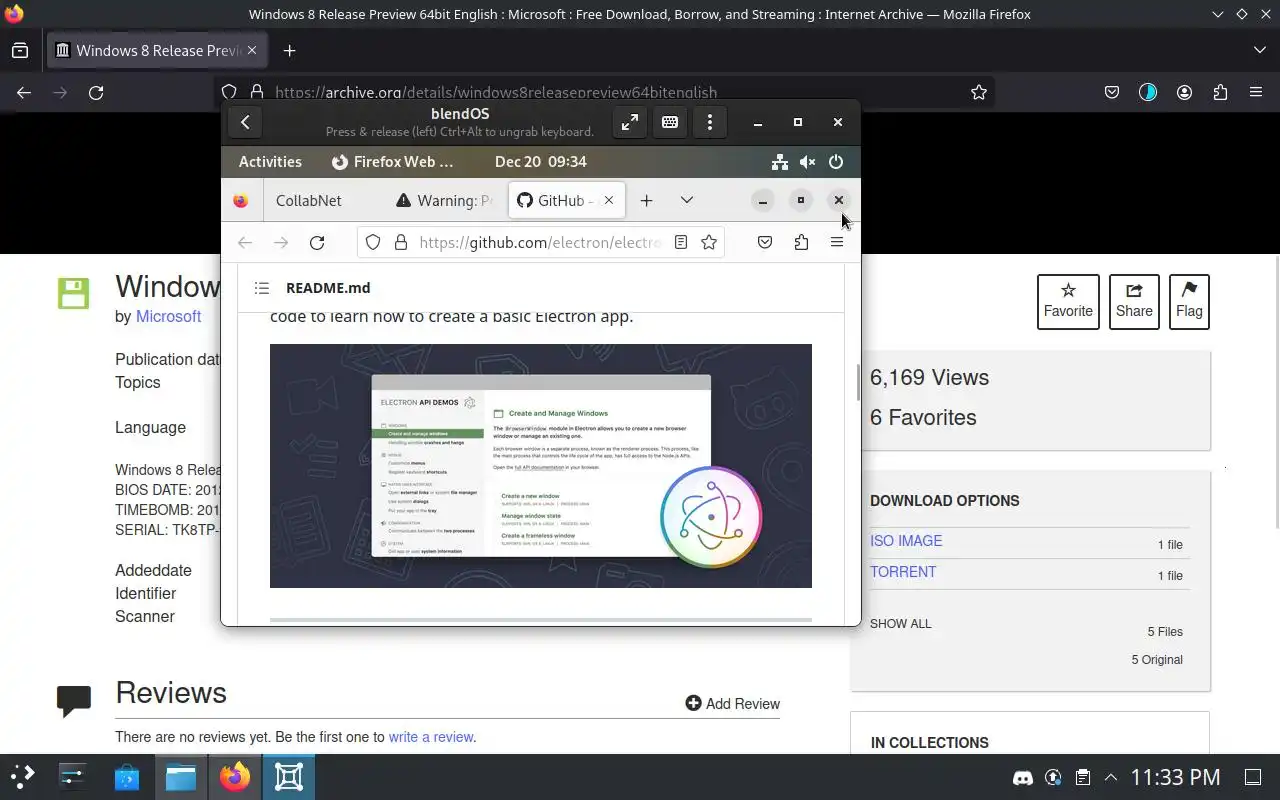Toggle fullscreen for the blendOS VM

point(629,122)
